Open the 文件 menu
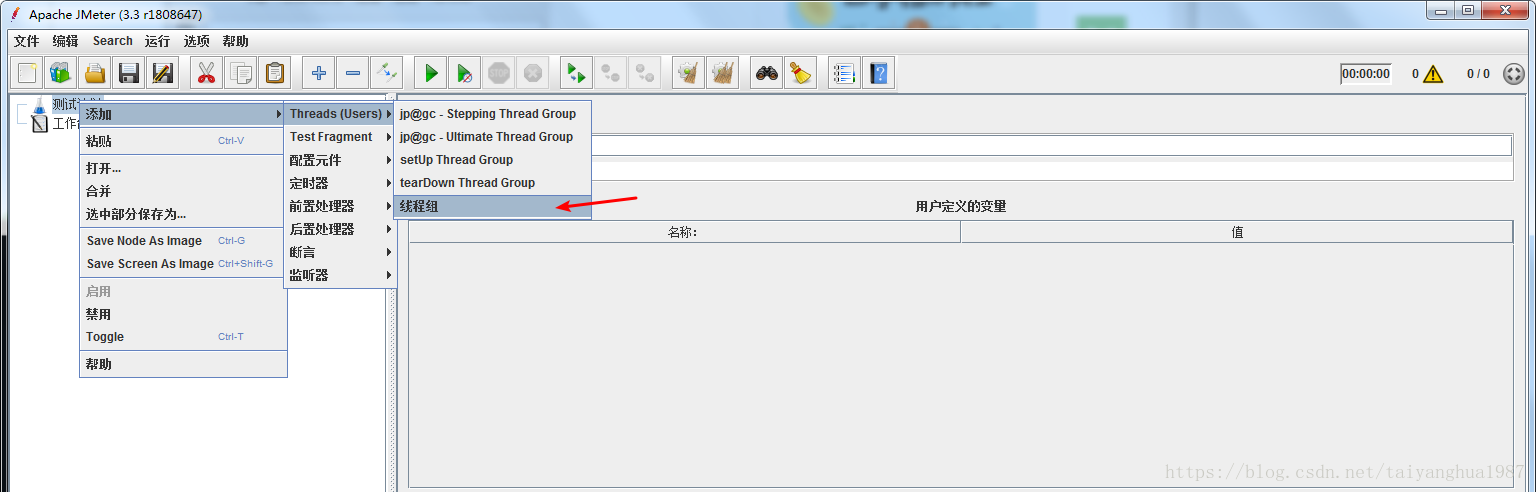 click(27, 41)
